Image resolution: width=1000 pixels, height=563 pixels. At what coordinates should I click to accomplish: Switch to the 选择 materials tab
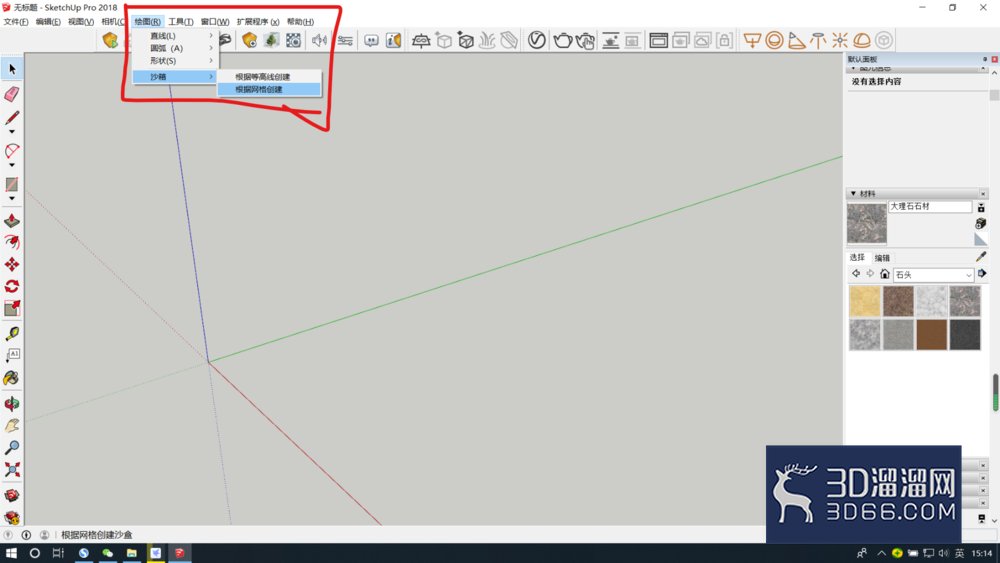click(x=857, y=258)
